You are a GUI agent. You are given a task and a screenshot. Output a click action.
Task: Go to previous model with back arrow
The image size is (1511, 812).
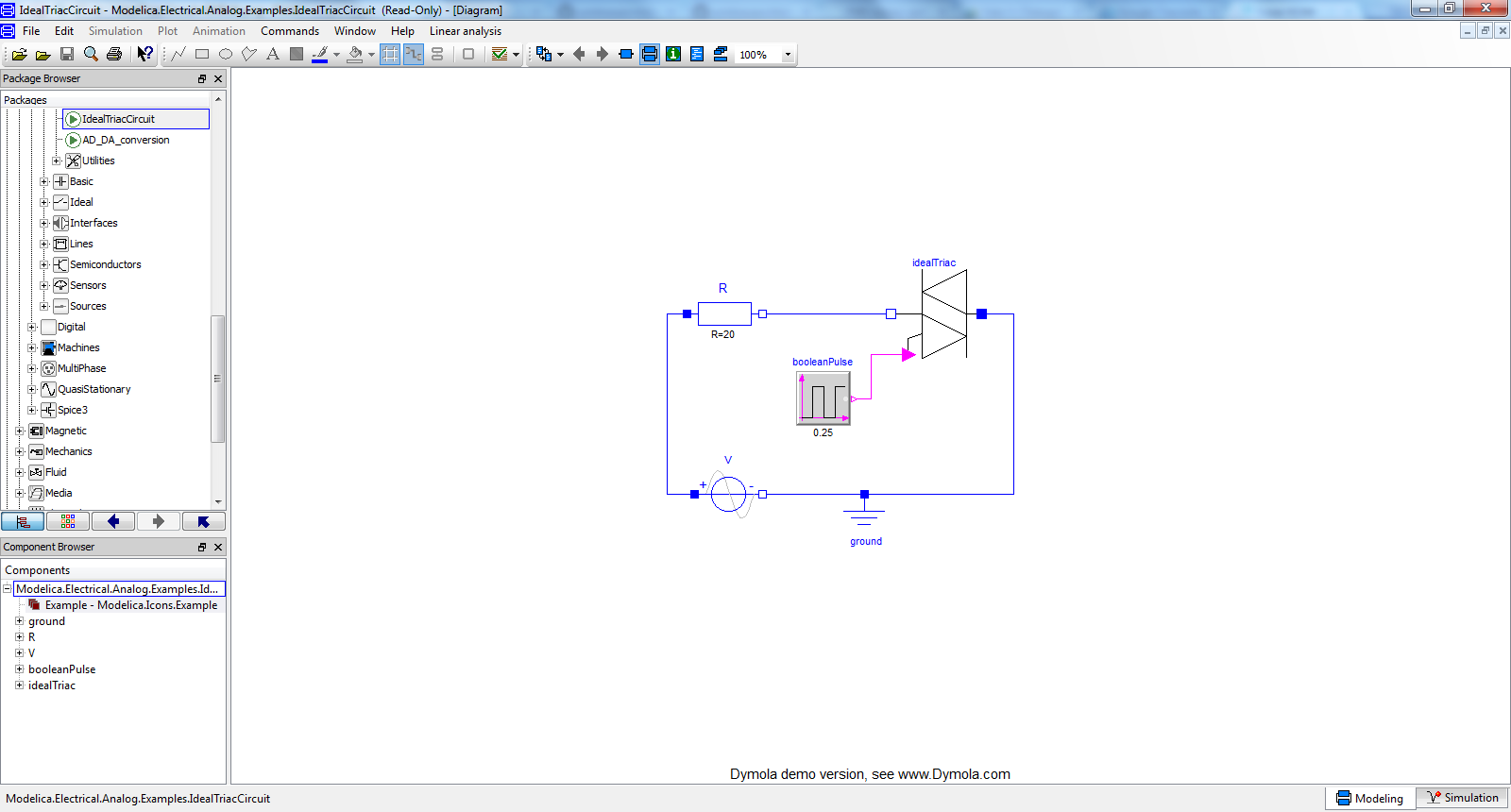coord(579,54)
